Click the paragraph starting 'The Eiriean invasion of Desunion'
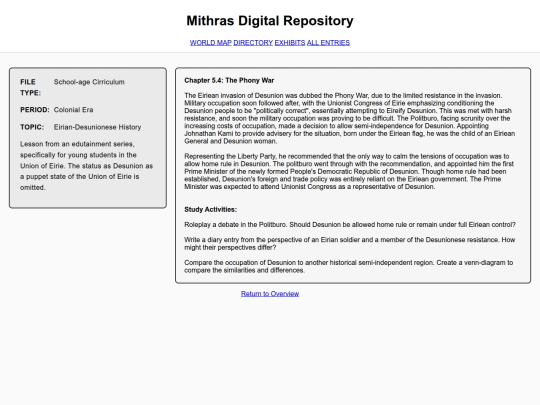This screenshot has width=540, height=405. click(350, 118)
